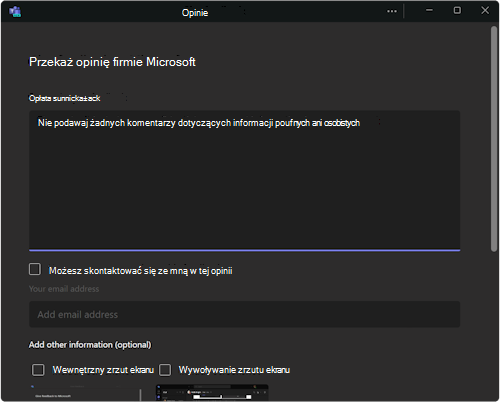
Task: Minimize the Opinie window
Action: tap(429, 10)
